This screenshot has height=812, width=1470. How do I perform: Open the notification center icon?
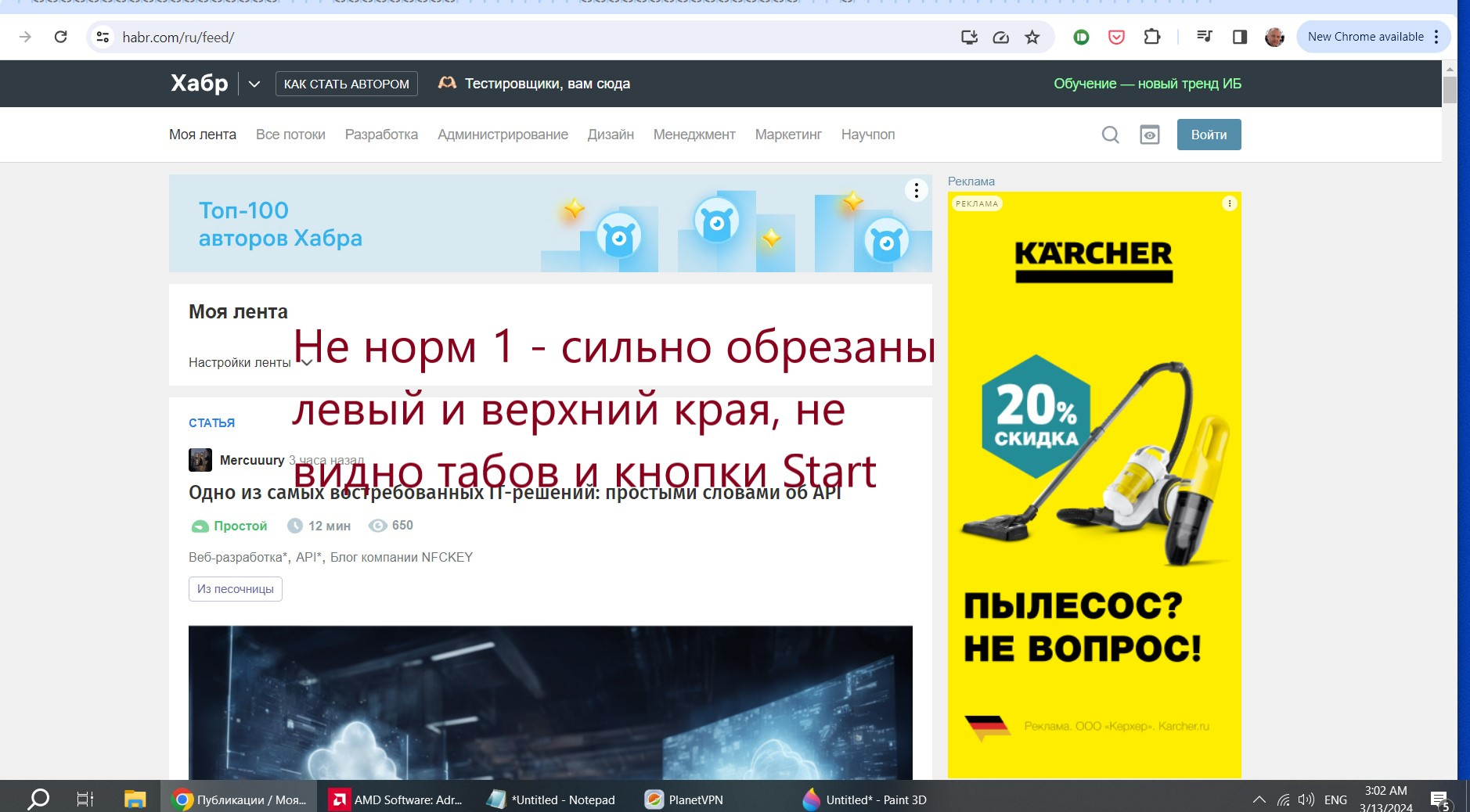point(1440,799)
